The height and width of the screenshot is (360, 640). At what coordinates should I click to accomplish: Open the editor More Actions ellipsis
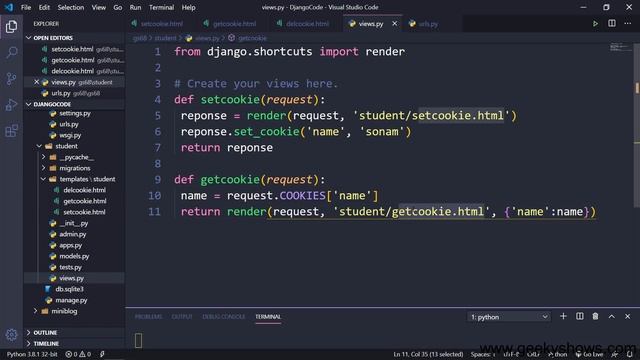point(627,24)
